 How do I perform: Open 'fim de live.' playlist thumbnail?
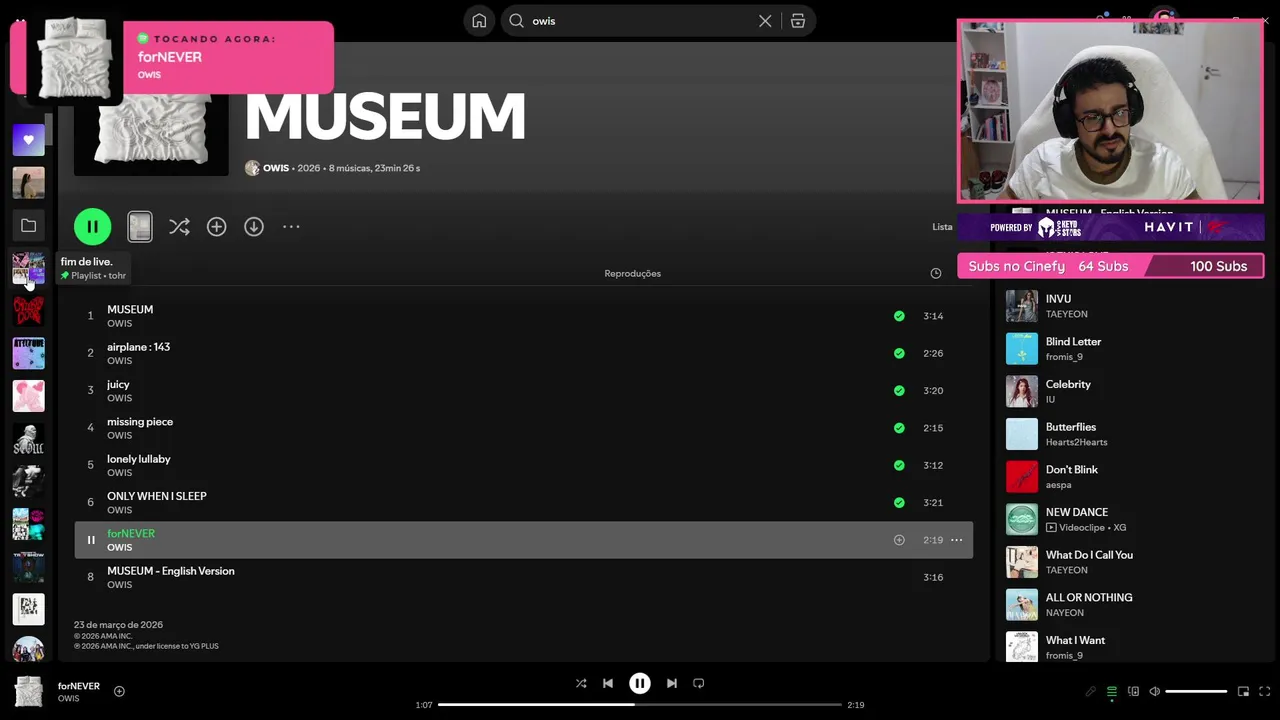click(x=28, y=268)
